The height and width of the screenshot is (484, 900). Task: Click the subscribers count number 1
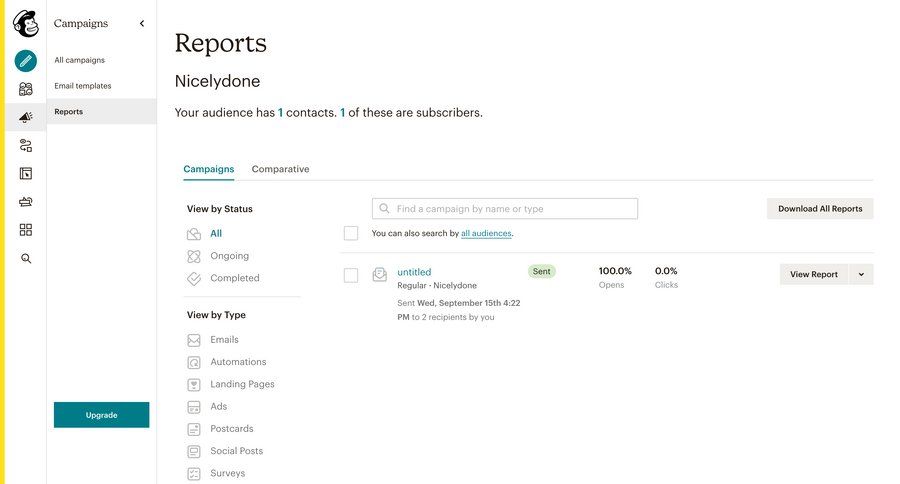pyautogui.click(x=343, y=113)
